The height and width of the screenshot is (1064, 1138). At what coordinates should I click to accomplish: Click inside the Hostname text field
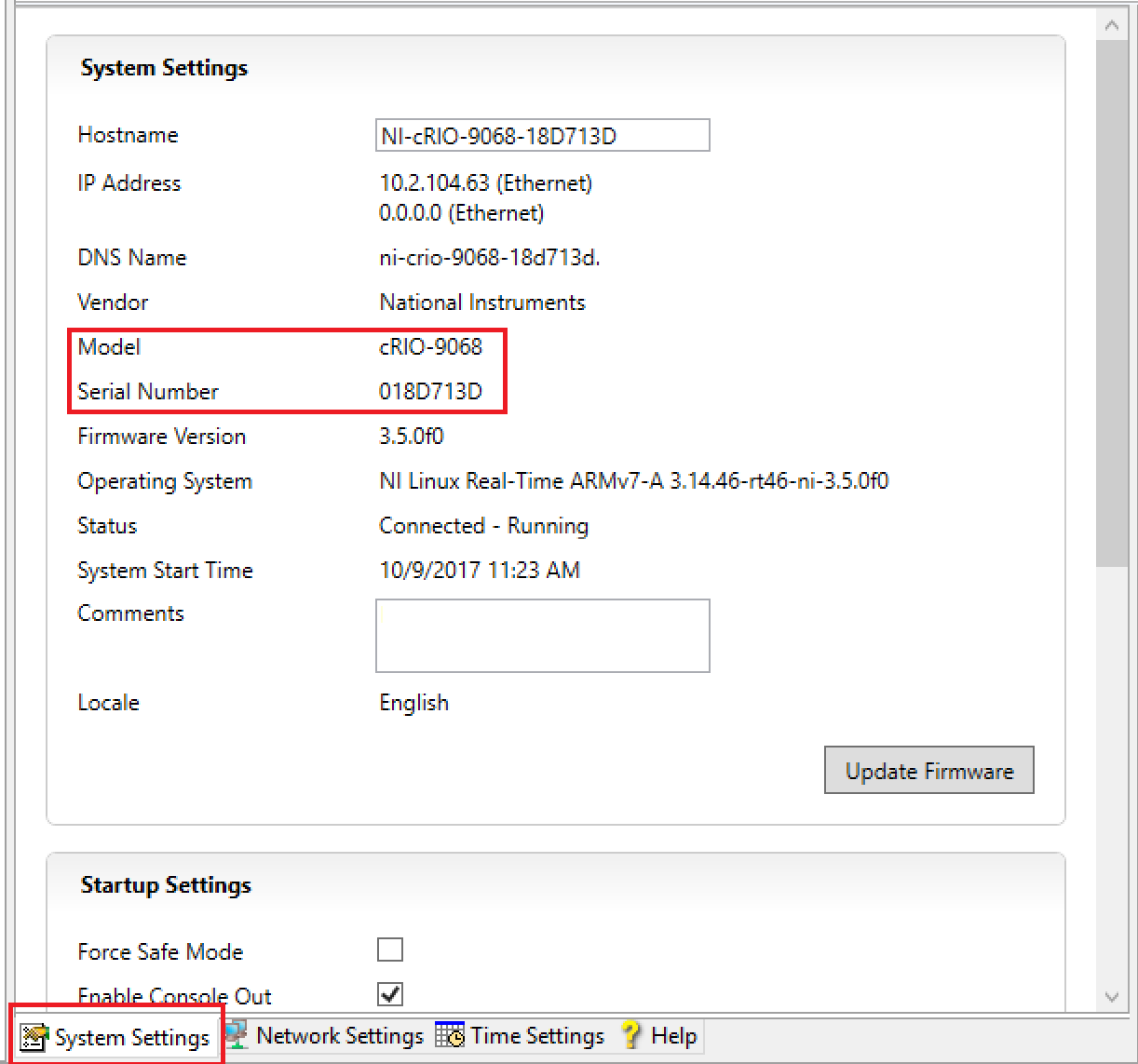[542, 136]
